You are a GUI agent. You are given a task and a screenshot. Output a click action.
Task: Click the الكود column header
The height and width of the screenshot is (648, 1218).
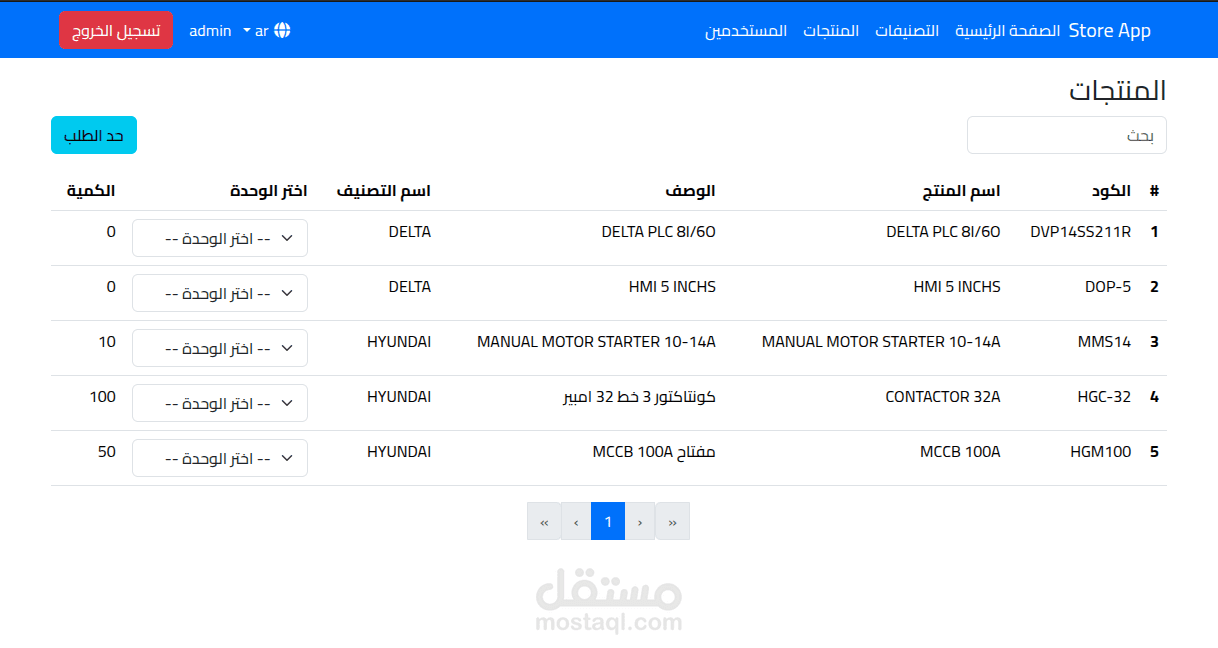pyautogui.click(x=1112, y=190)
